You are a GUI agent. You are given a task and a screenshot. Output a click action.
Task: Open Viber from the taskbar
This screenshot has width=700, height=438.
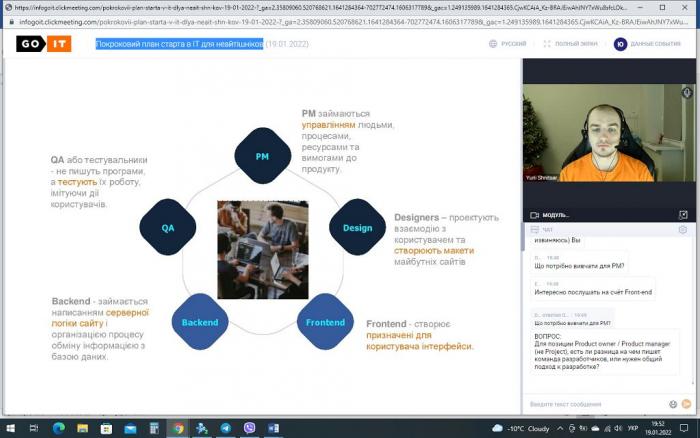pos(250,428)
